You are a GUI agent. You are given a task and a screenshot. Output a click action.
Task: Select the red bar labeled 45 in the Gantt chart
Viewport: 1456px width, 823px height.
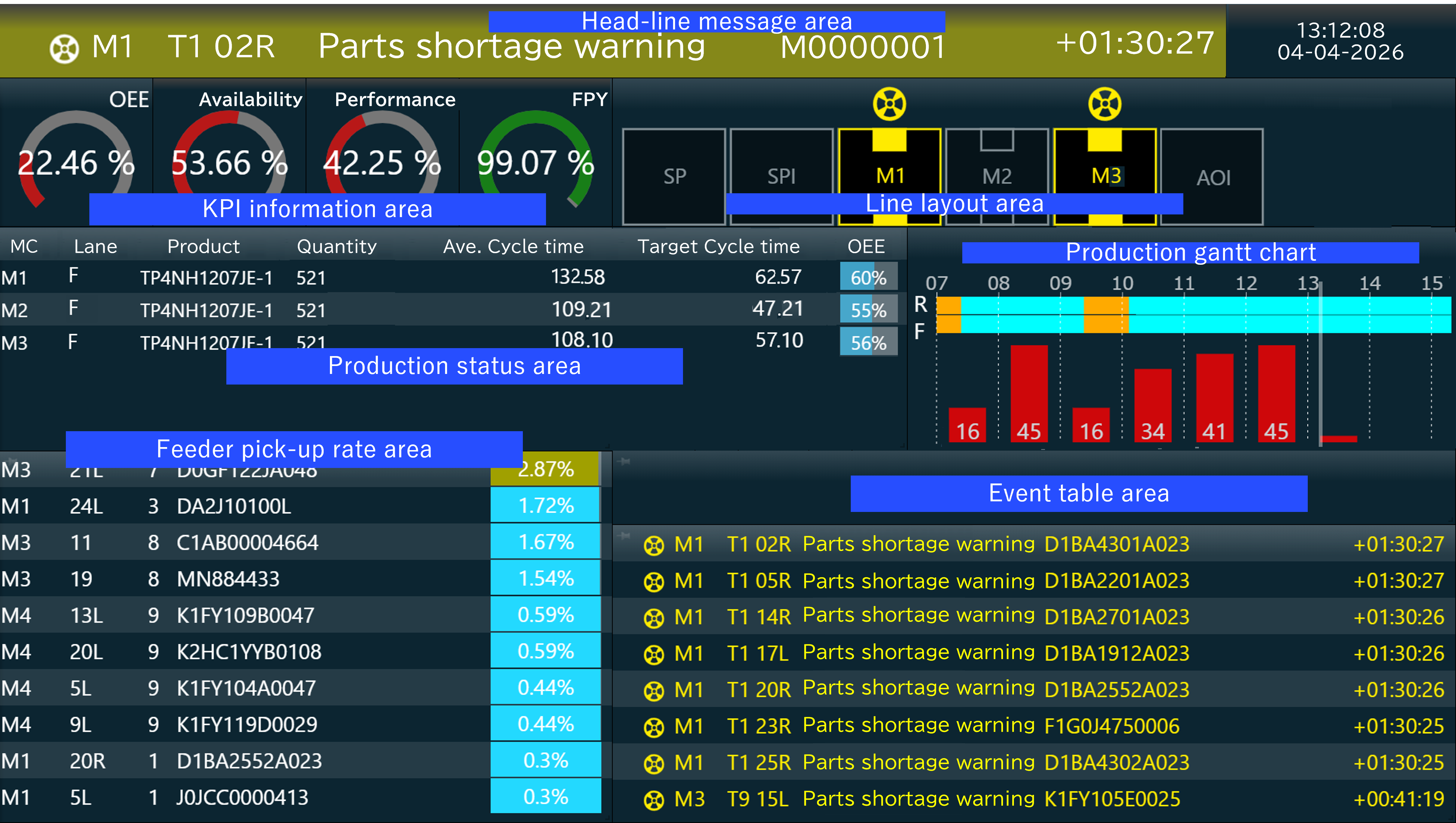pos(1029,396)
